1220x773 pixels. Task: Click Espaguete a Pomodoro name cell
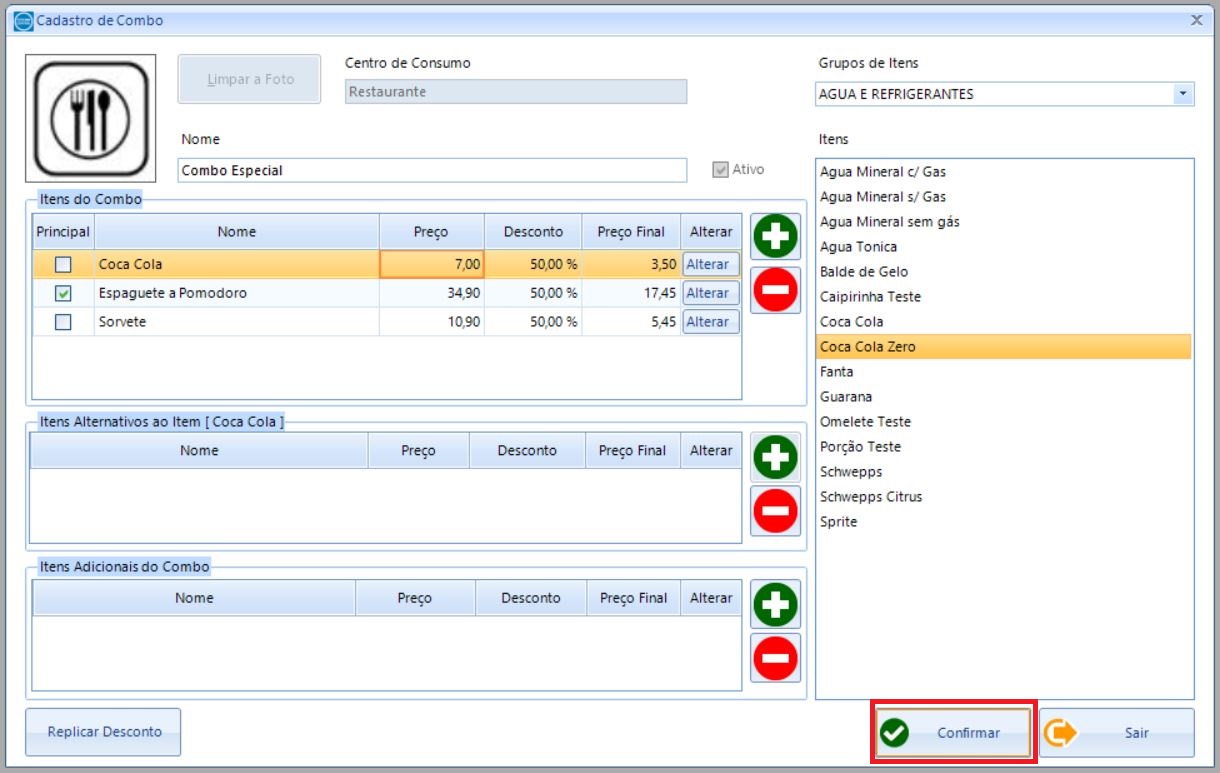[237, 293]
